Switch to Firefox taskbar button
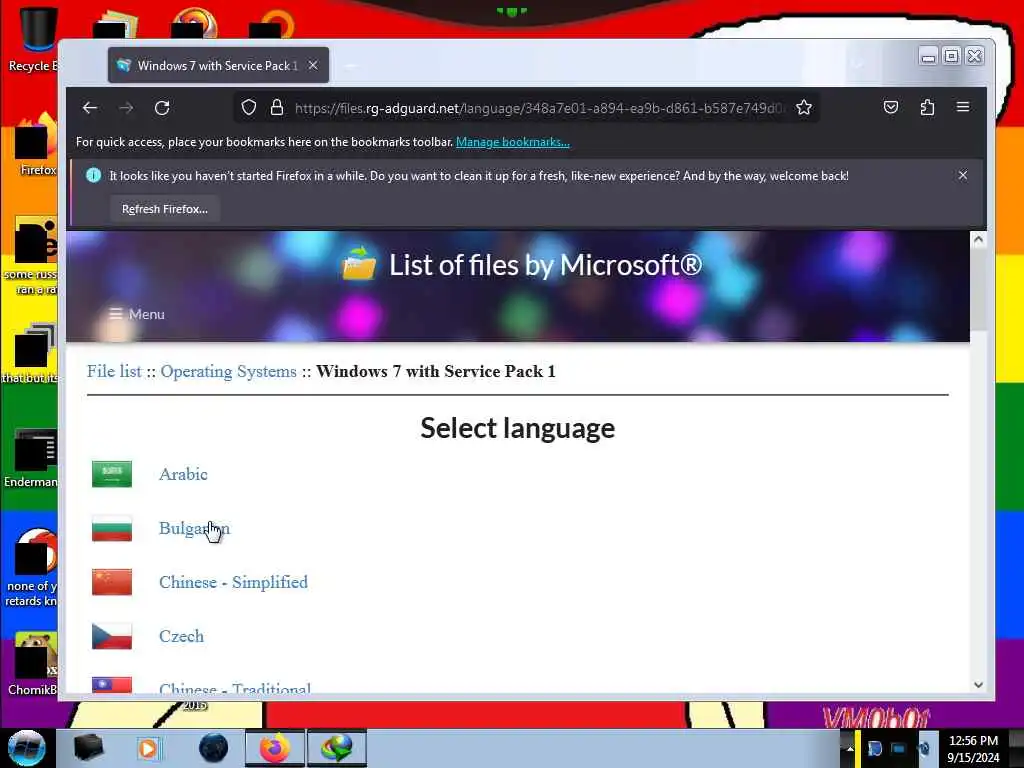 click(x=275, y=748)
